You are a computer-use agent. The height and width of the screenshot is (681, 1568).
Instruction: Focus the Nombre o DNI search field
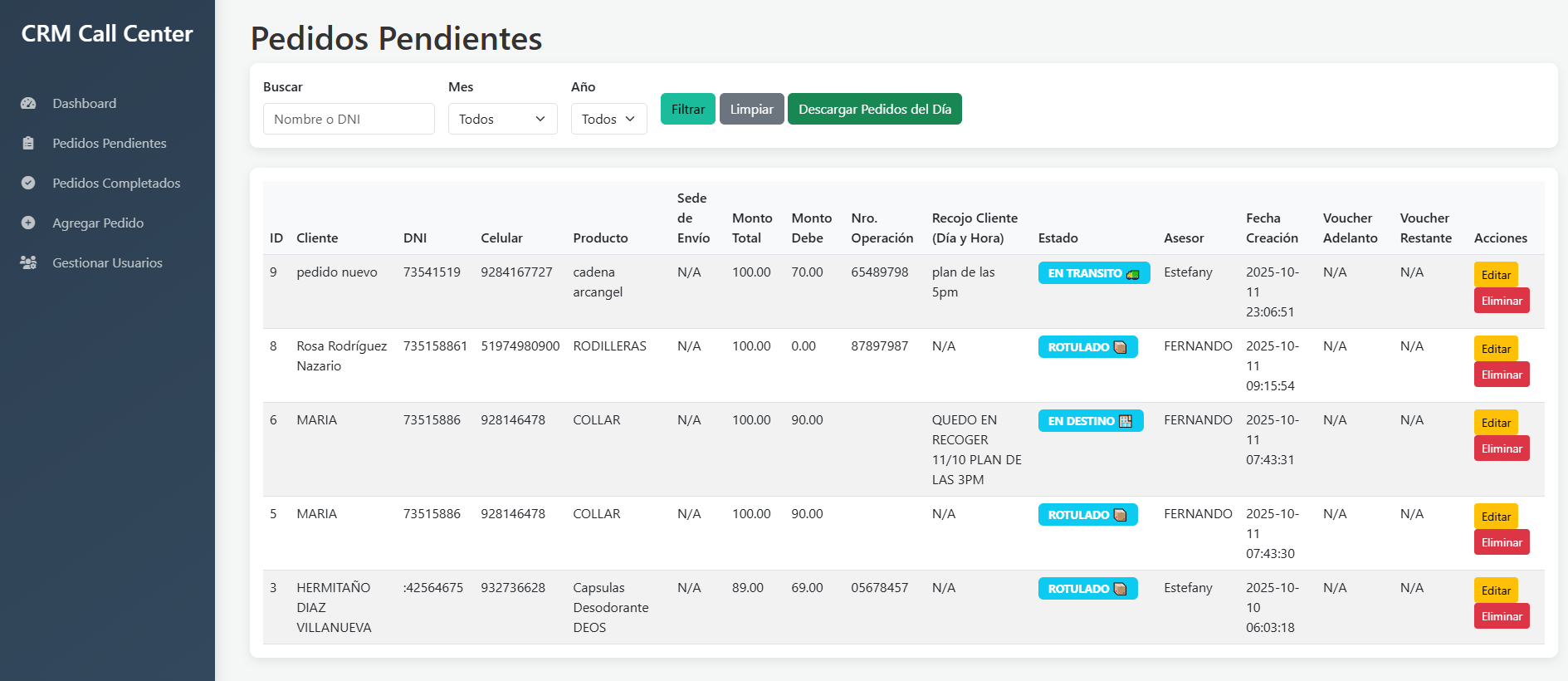tap(349, 120)
